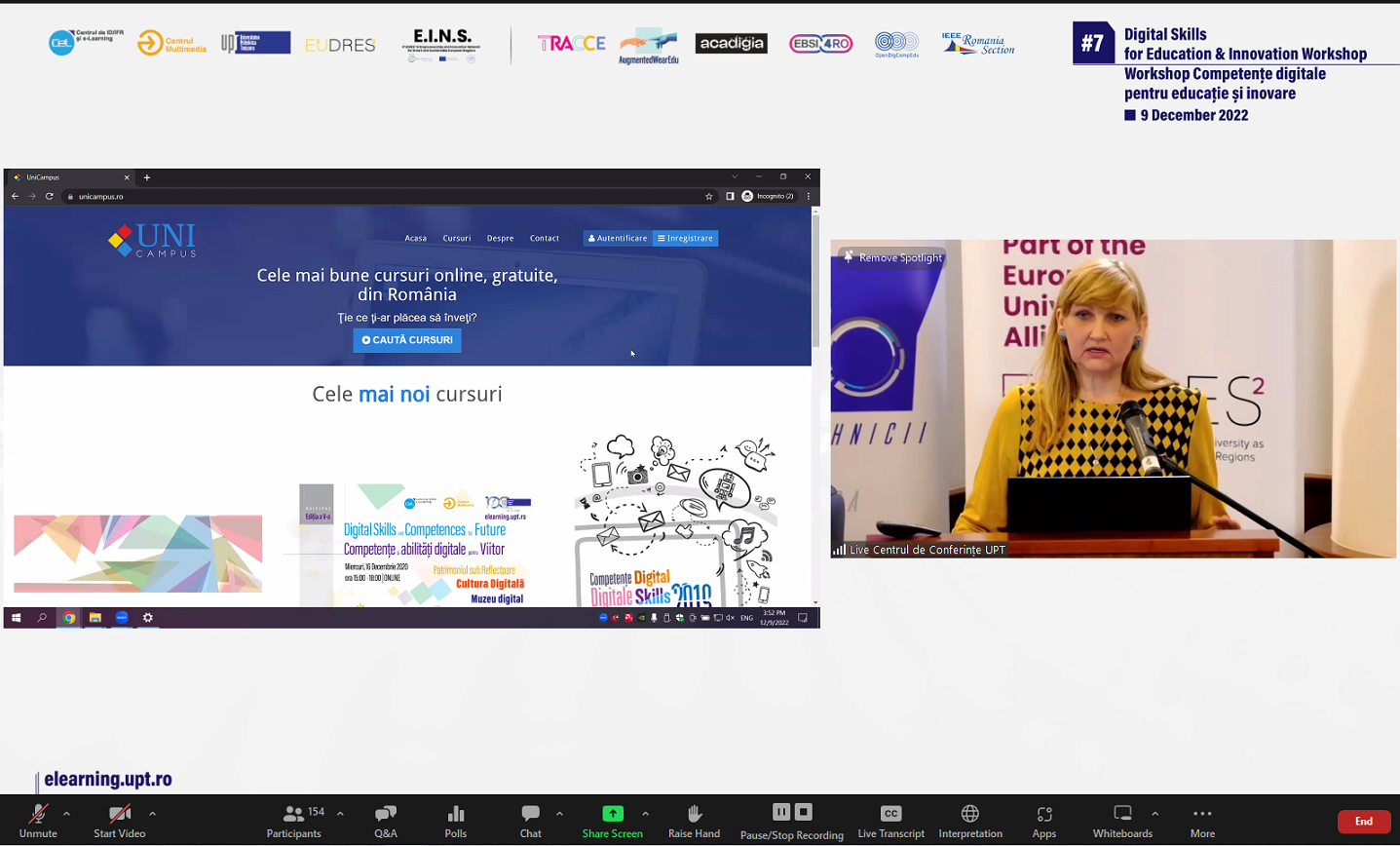Raise Hand in the meeting
The image size is (1400, 846).
click(694, 820)
